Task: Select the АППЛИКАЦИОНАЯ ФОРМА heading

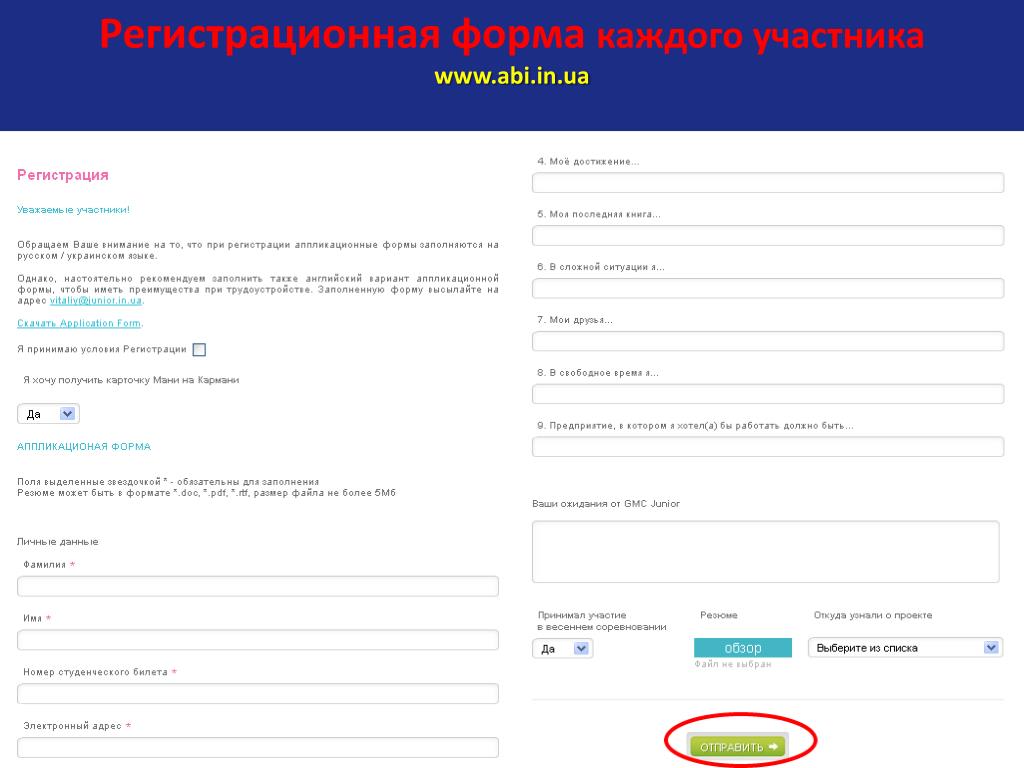Action: pyautogui.click(x=84, y=447)
